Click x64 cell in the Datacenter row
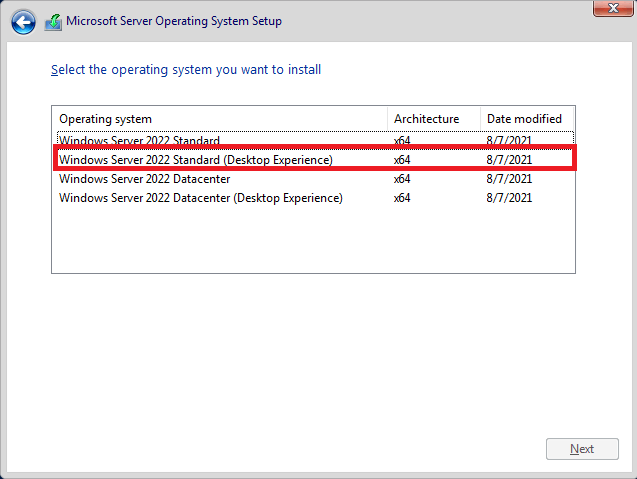637x479 pixels. click(402, 179)
